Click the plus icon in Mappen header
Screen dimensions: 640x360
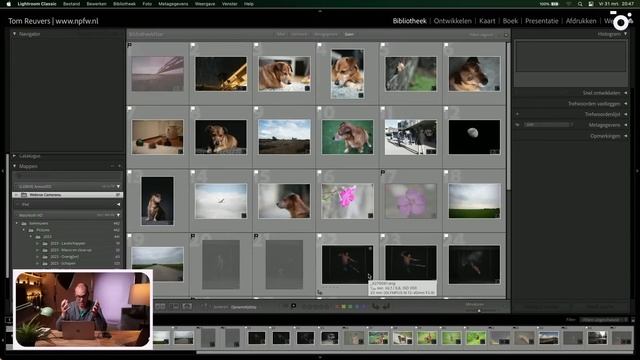click(x=120, y=166)
